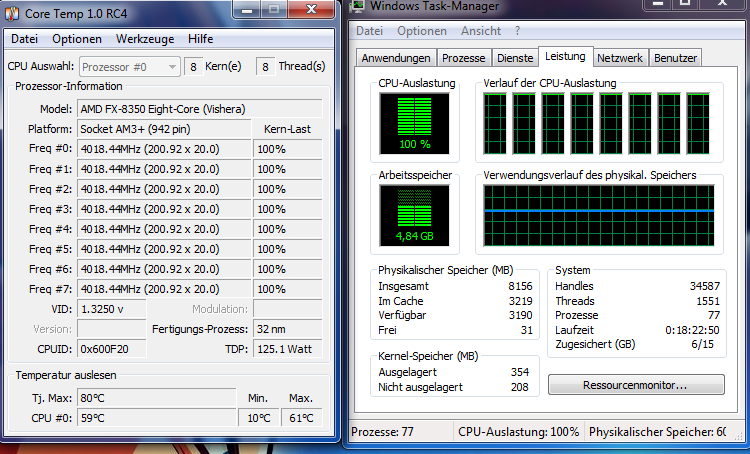750x454 pixels.
Task: Open Optionen menu in Task-Manager
Action: point(422,31)
